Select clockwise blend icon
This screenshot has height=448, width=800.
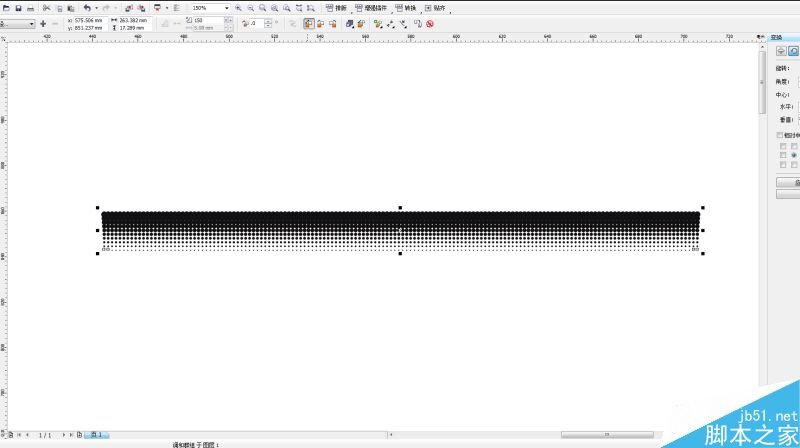320,23
